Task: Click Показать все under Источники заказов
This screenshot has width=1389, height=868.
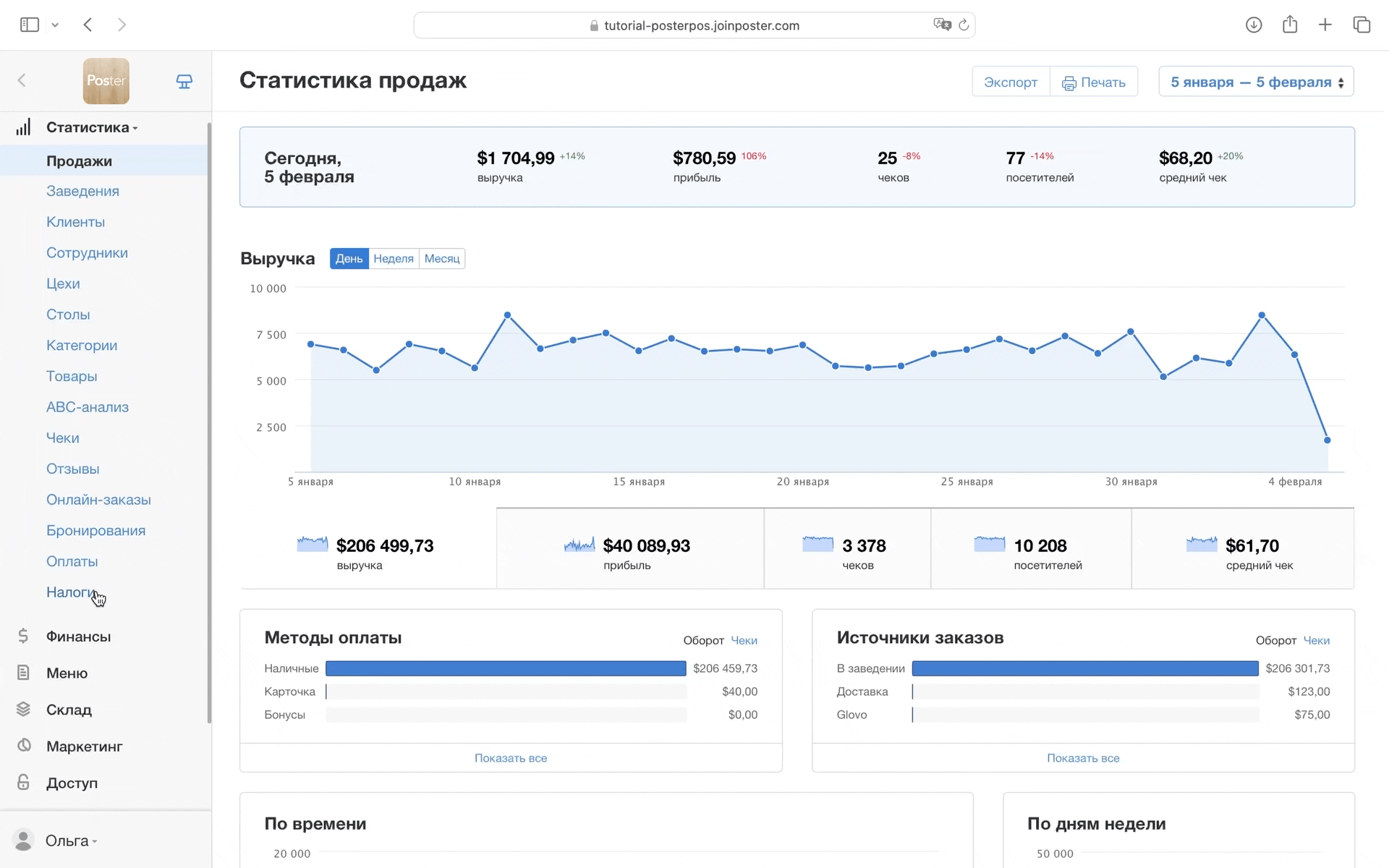Action: tap(1083, 758)
